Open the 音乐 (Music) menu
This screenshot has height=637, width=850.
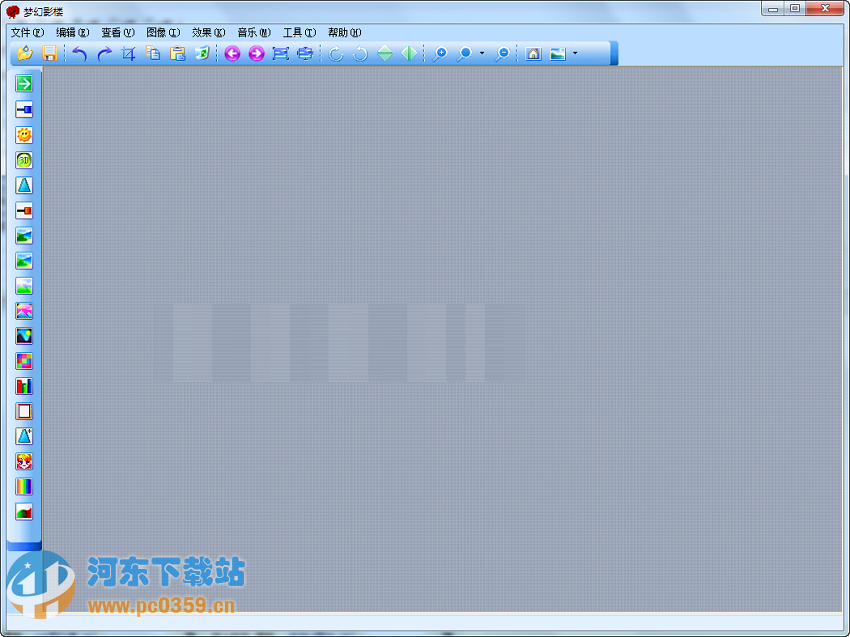pyautogui.click(x=254, y=33)
